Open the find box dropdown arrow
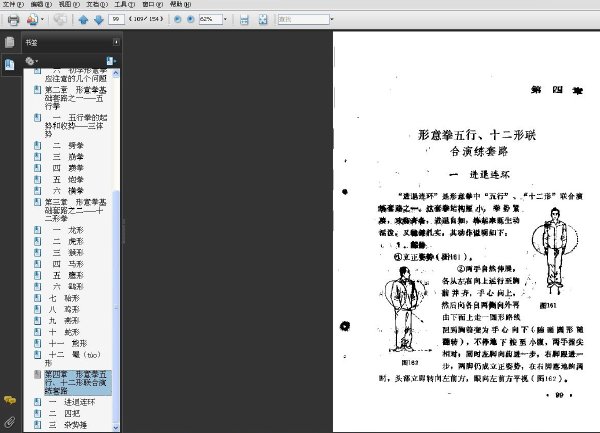The width and height of the screenshot is (600, 433). tap(332, 19)
